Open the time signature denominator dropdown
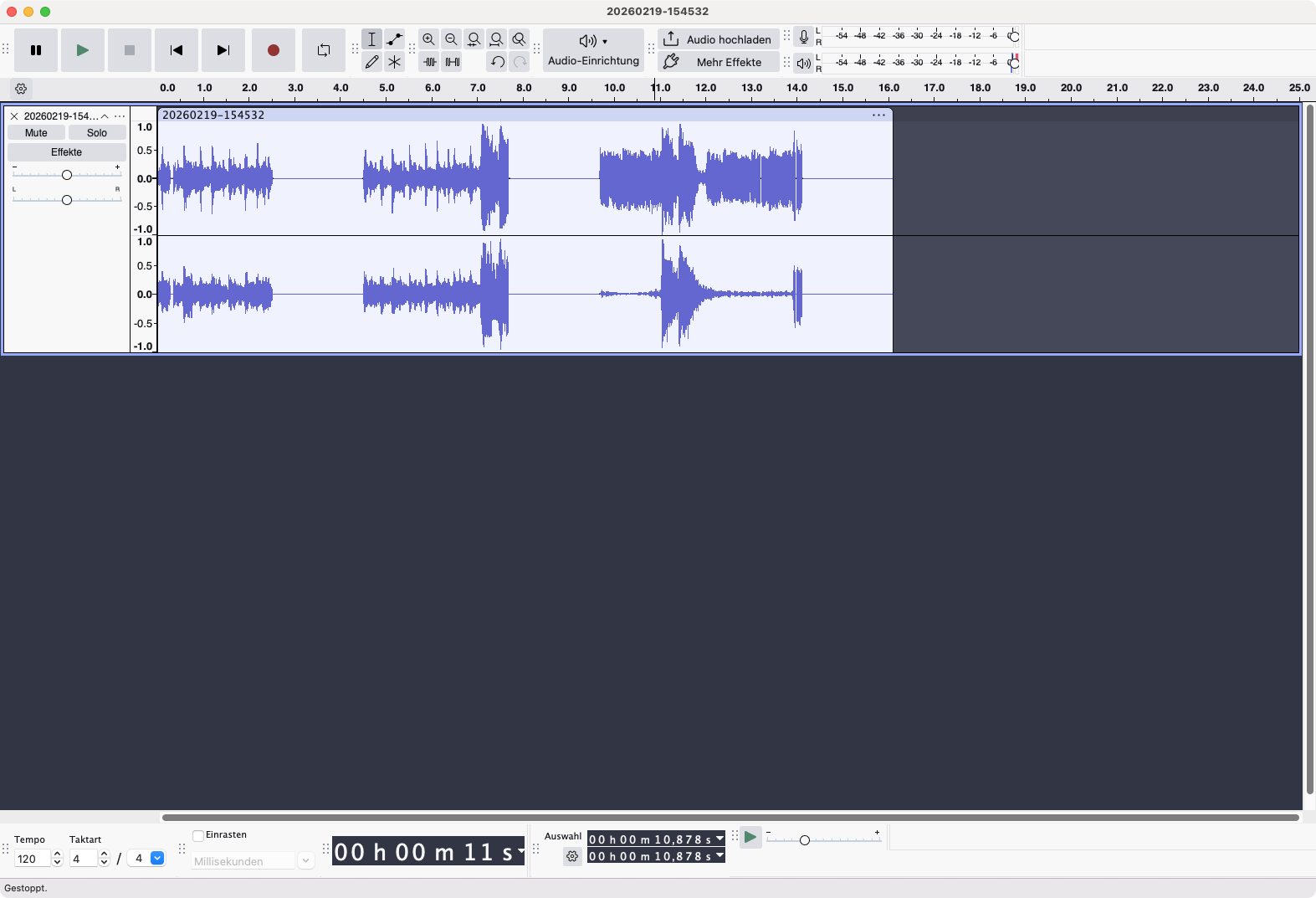This screenshot has height=898, width=1316. 156,859
